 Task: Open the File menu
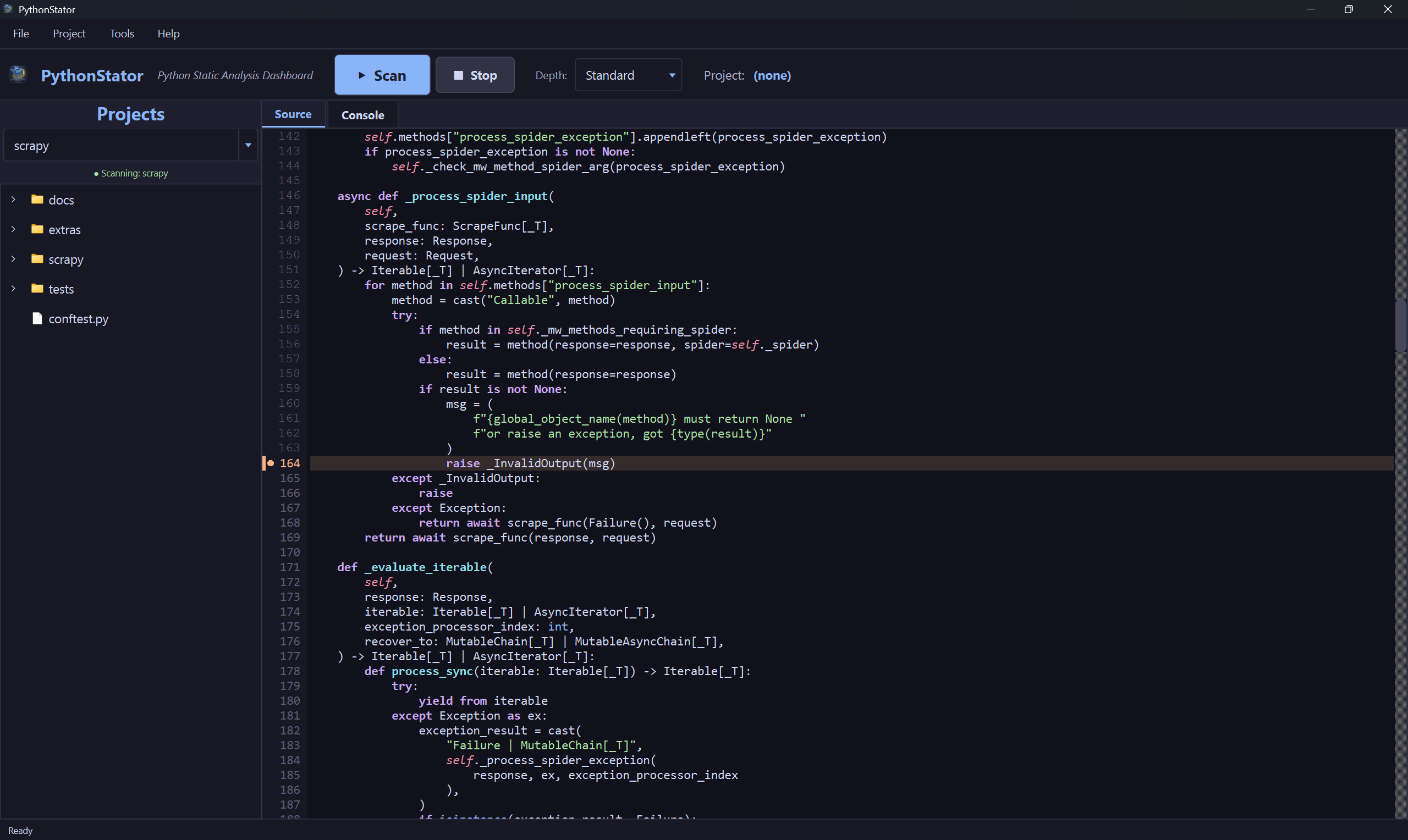(x=21, y=34)
